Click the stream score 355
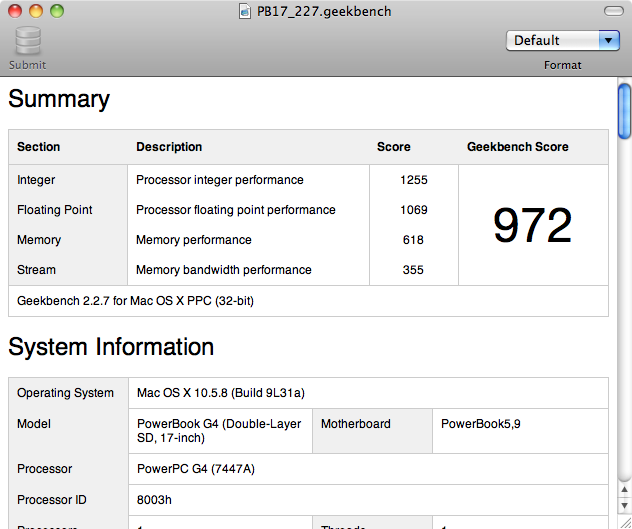The height and width of the screenshot is (529, 632). [x=413, y=270]
